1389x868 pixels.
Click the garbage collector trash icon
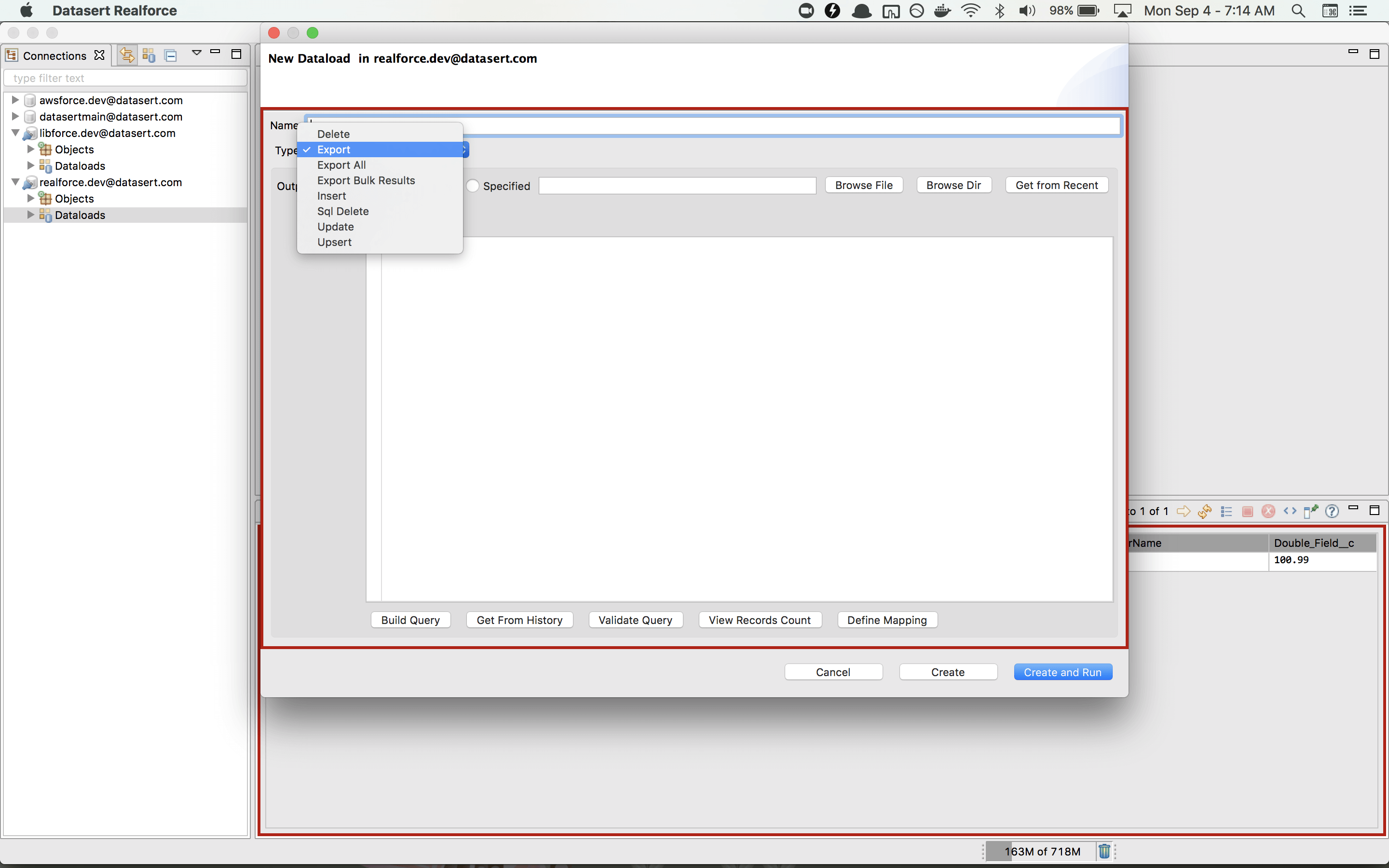pos(1104,851)
